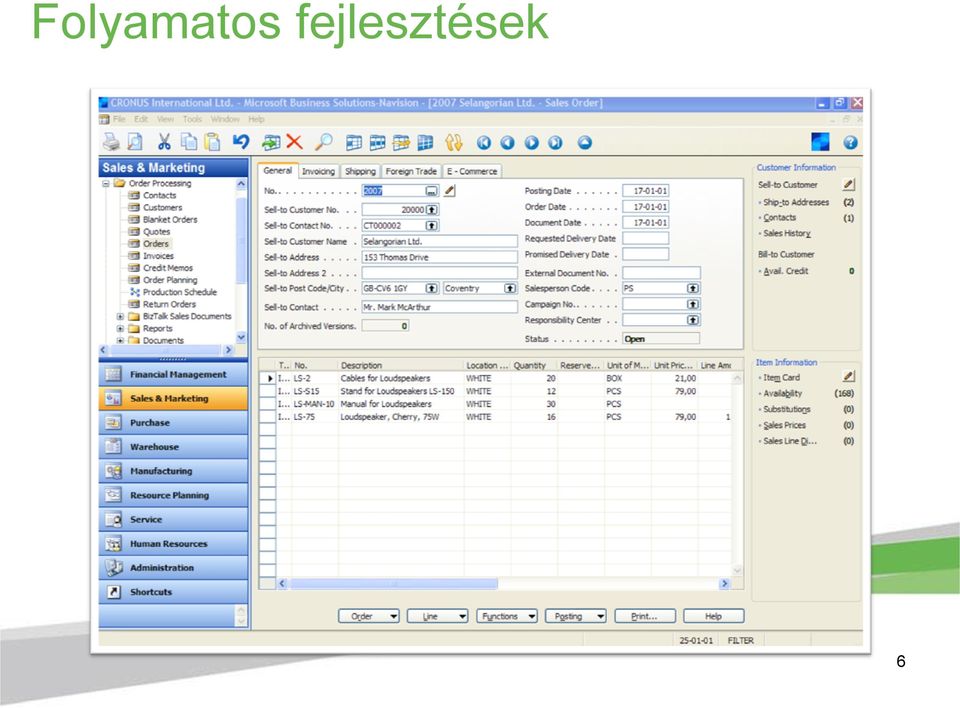Open the Line dropdown button
This screenshot has height=708, width=960.
point(438,616)
